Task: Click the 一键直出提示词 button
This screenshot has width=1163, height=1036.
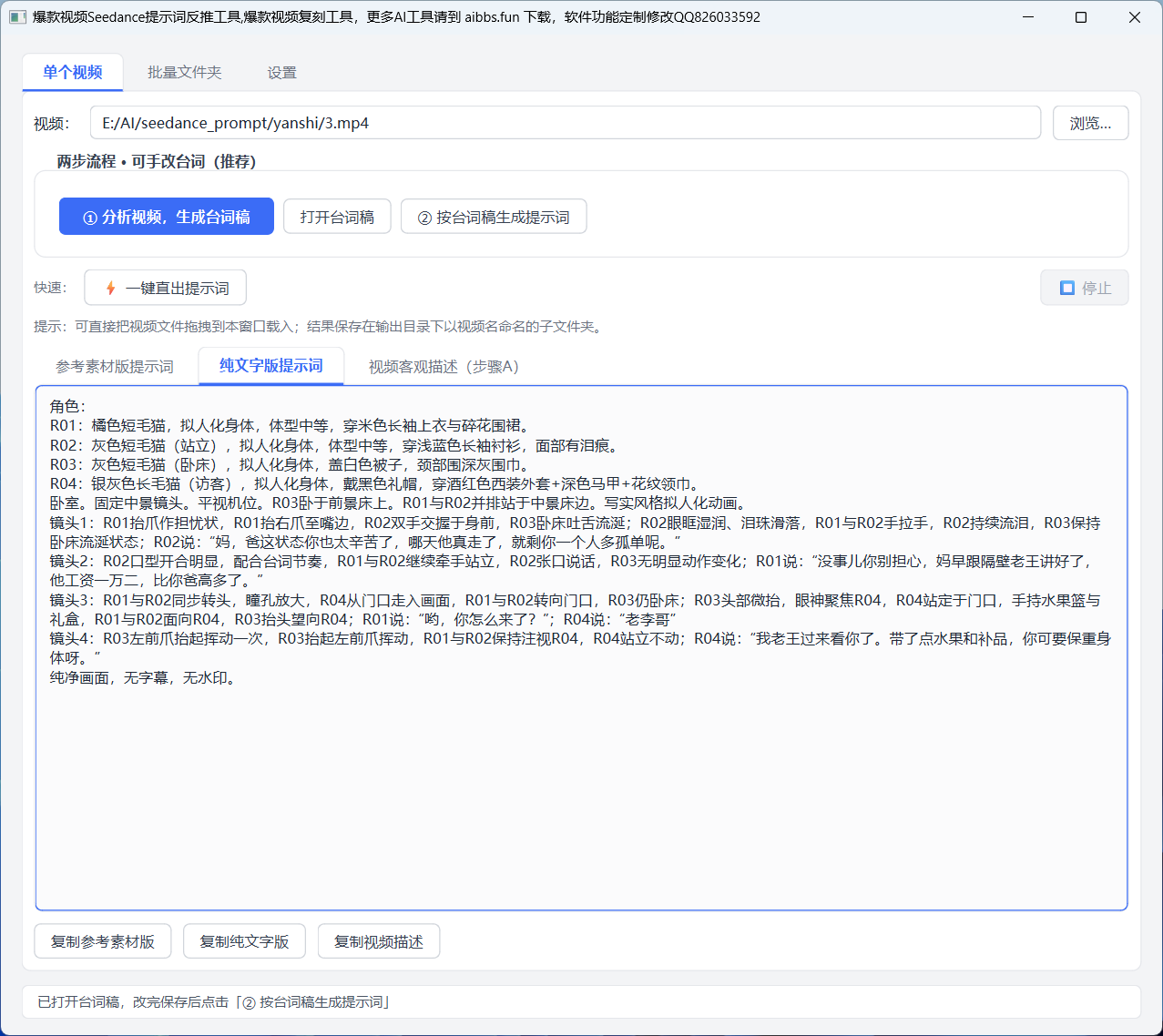Action: tap(166, 288)
